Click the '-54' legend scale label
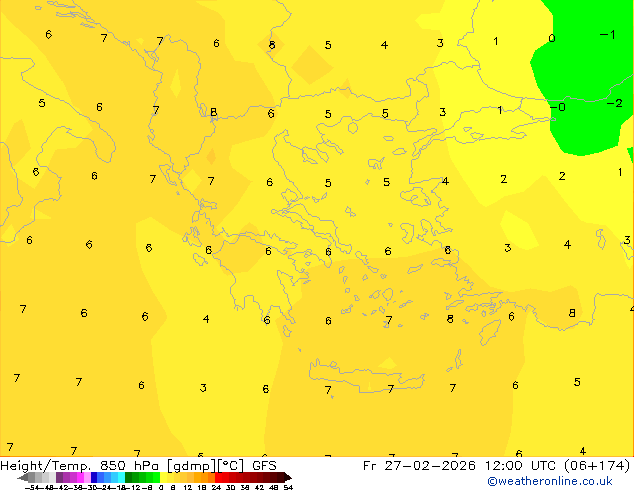Image resolution: width=634 pixels, height=490 pixels. point(32,488)
